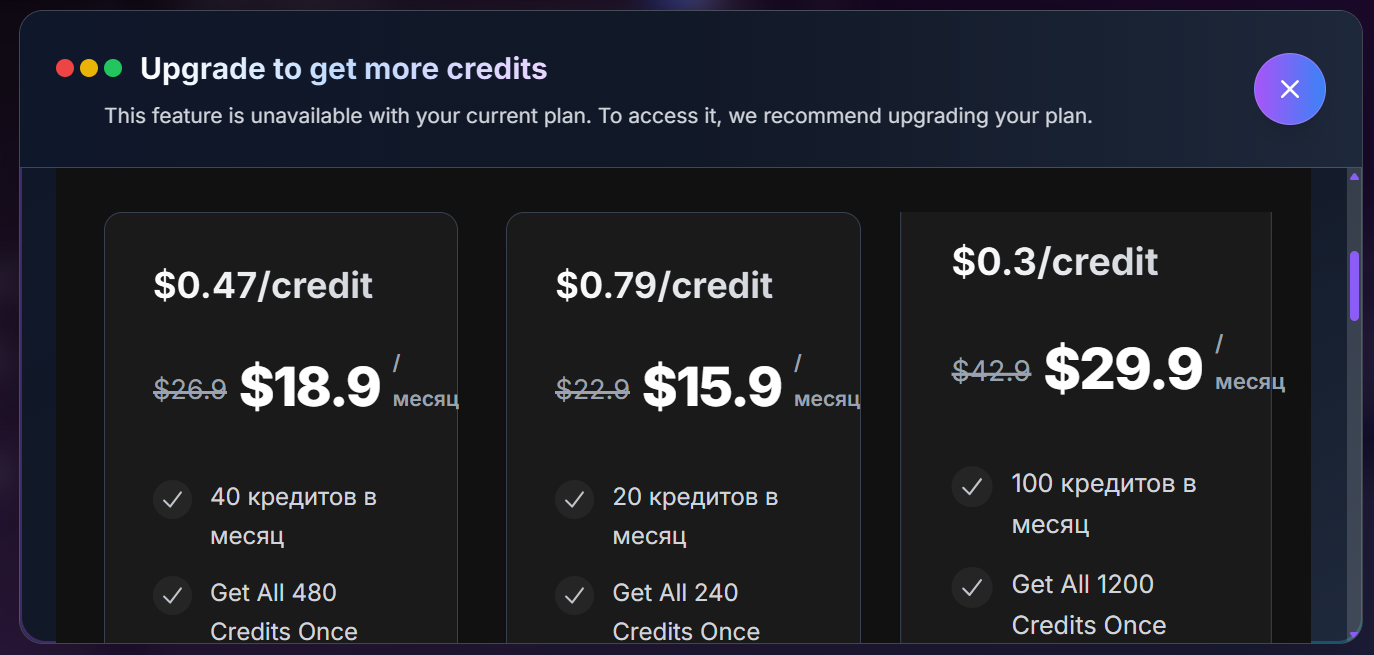The width and height of the screenshot is (1374, 655).
Task: Click the checkmark beside Get All 480 Credits
Action: [172, 595]
